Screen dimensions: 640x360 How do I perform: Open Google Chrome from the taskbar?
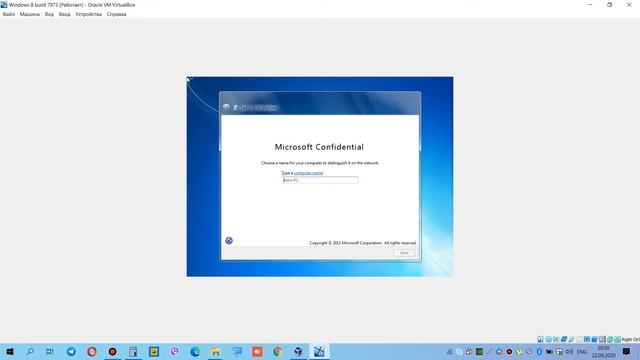tap(278, 351)
